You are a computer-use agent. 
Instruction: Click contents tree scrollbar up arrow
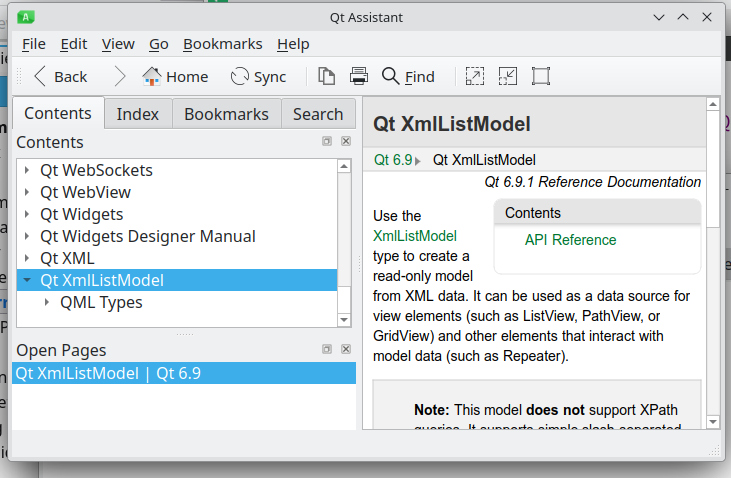click(344, 166)
